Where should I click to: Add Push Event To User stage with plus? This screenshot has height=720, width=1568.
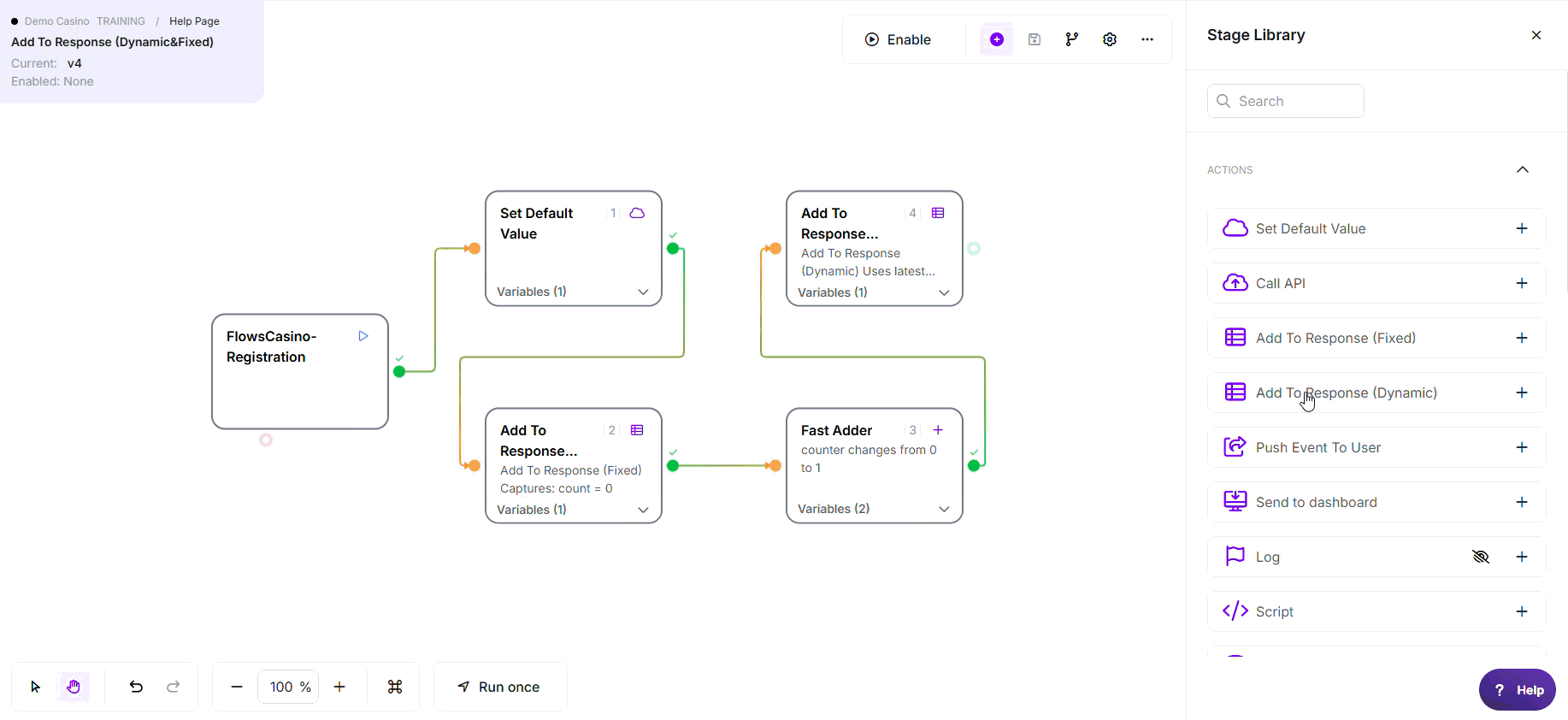(x=1522, y=447)
